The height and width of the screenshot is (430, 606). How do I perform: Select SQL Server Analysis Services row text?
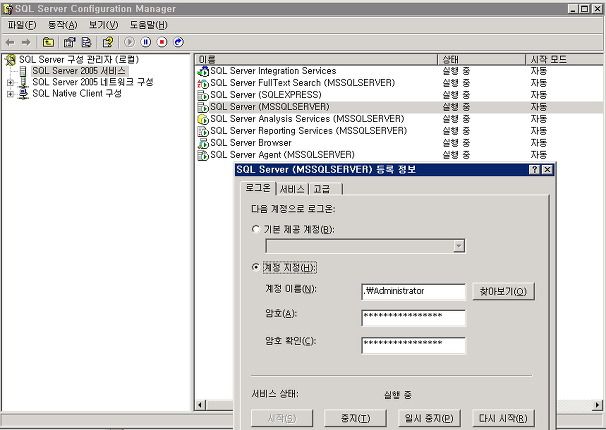tap(307, 119)
